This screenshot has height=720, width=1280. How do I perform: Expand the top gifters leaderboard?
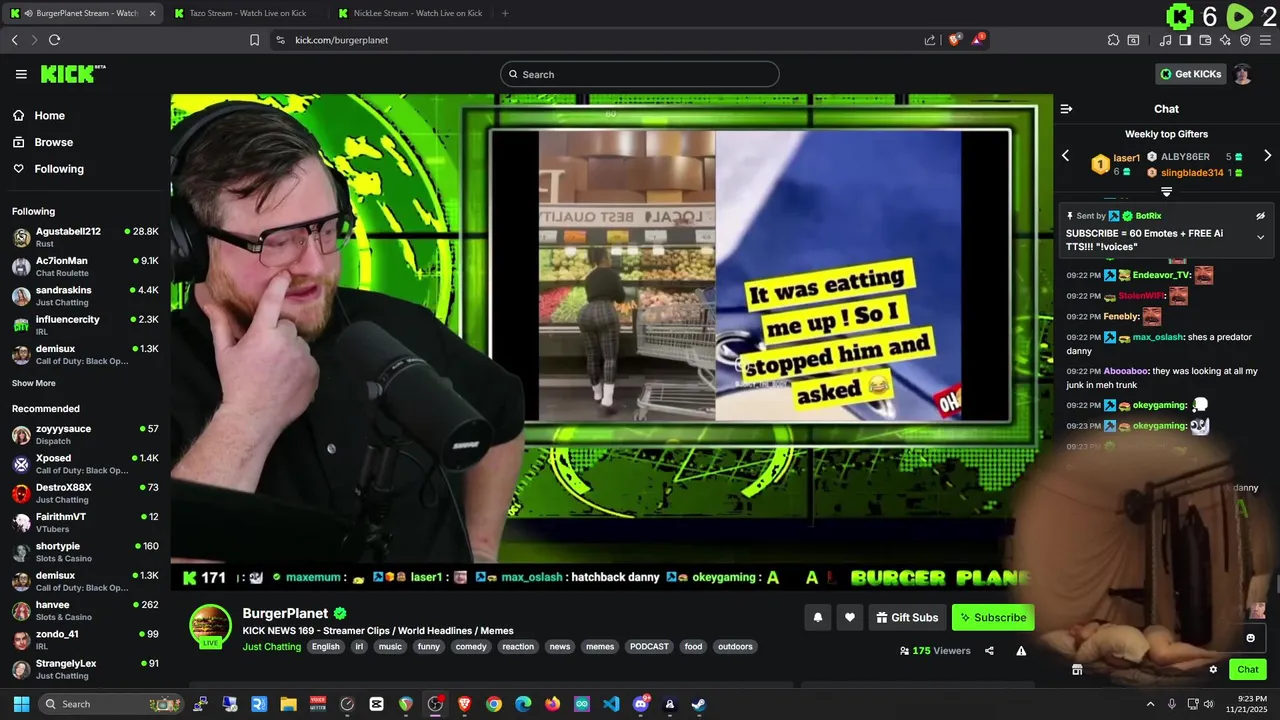pos(1166,191)
